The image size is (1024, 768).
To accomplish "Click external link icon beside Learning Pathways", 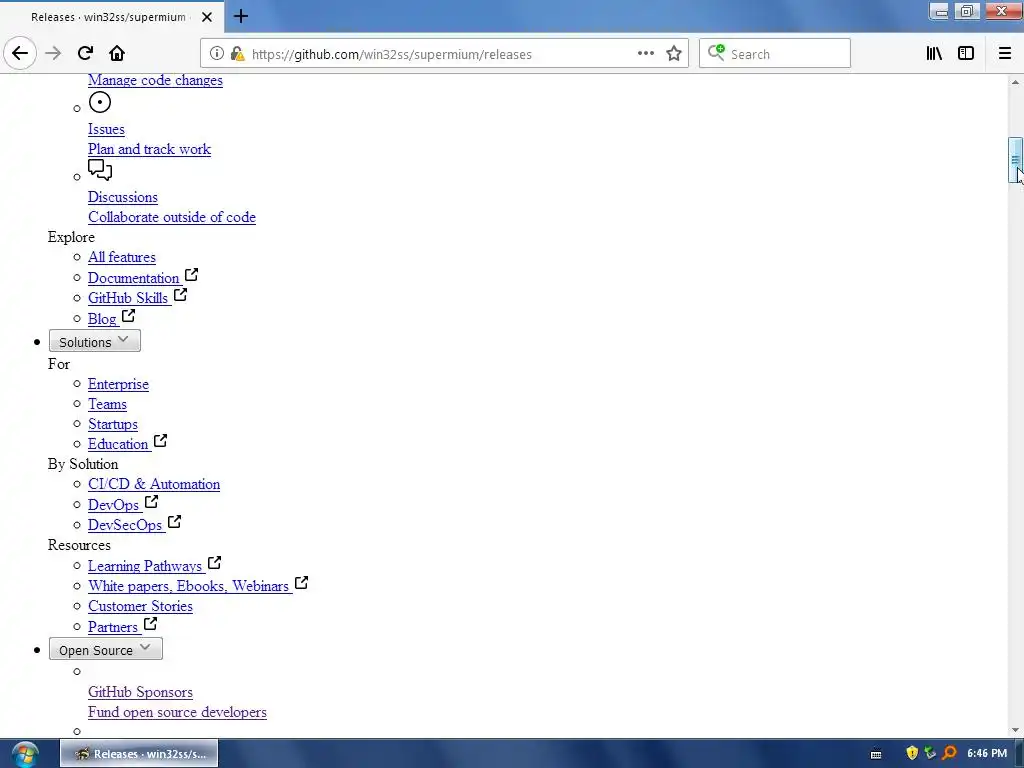I will (215, 563).
